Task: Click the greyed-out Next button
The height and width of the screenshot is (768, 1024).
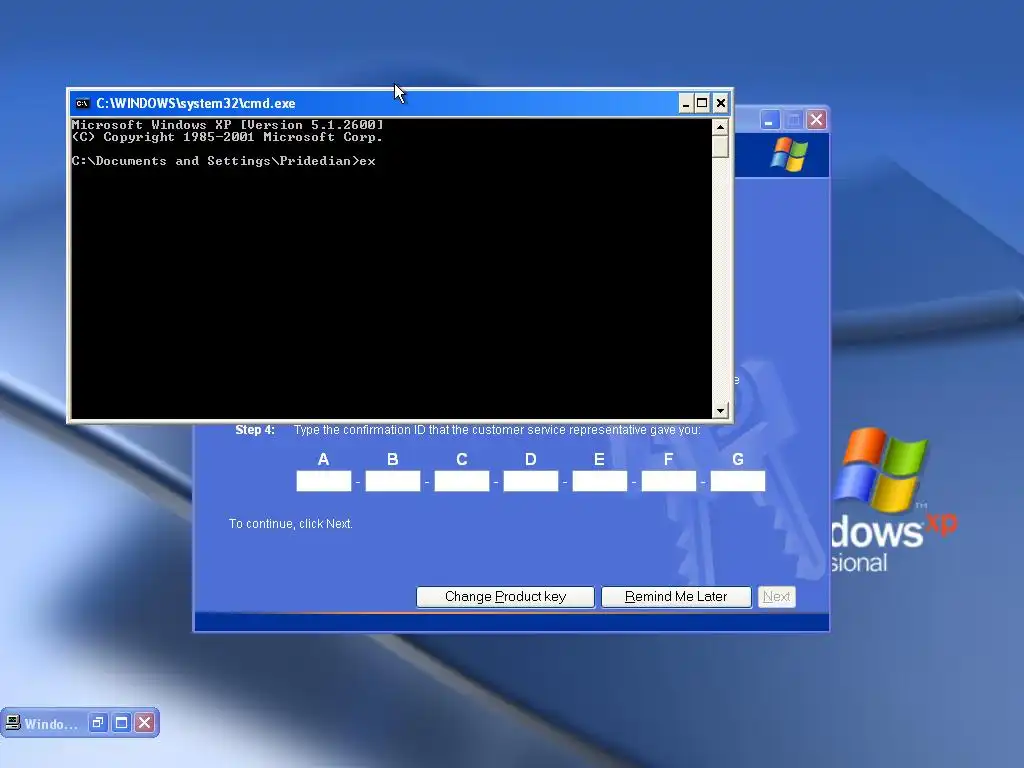Action: click(776, 597)
